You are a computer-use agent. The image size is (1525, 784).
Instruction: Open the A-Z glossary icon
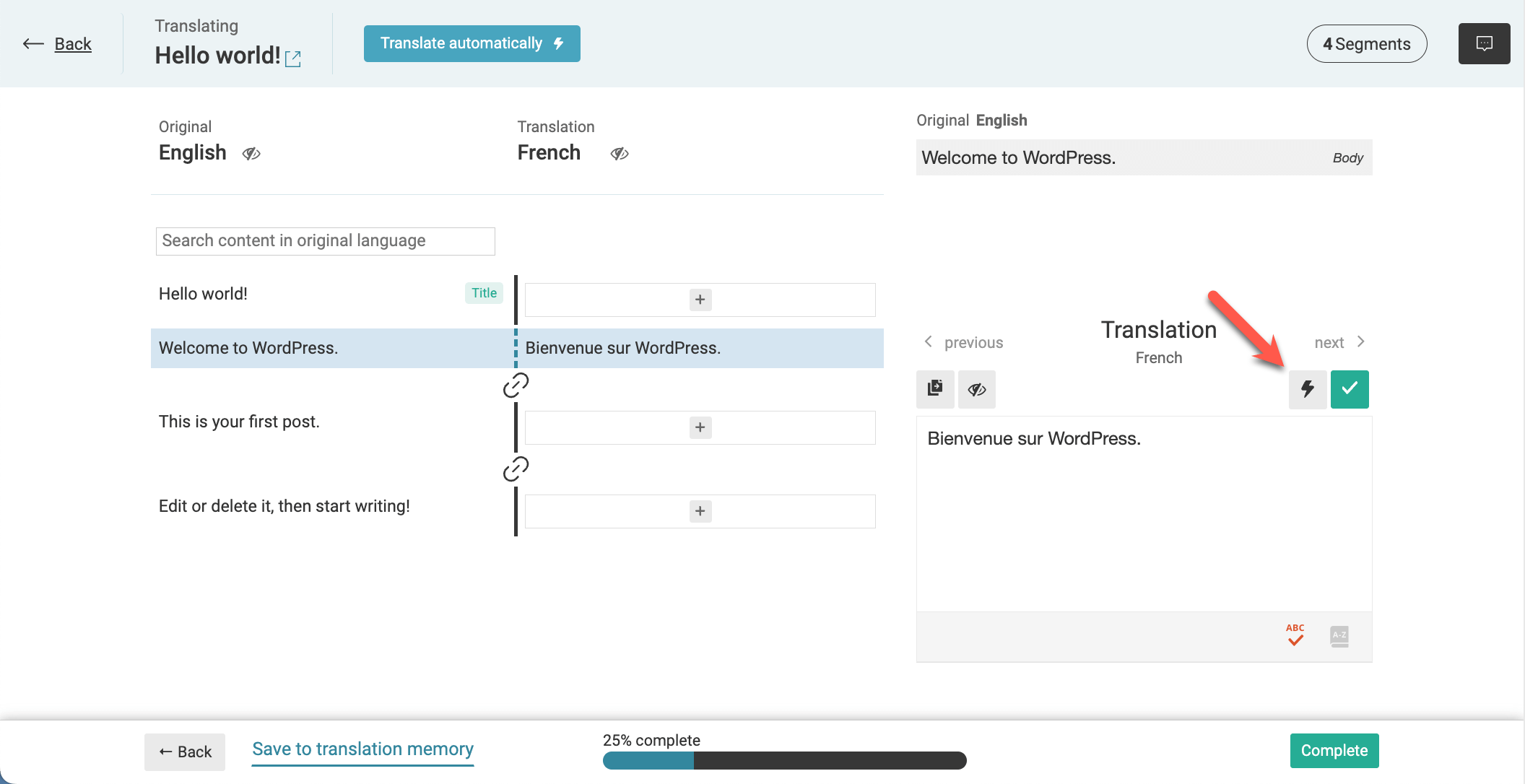coord(1339,636)
